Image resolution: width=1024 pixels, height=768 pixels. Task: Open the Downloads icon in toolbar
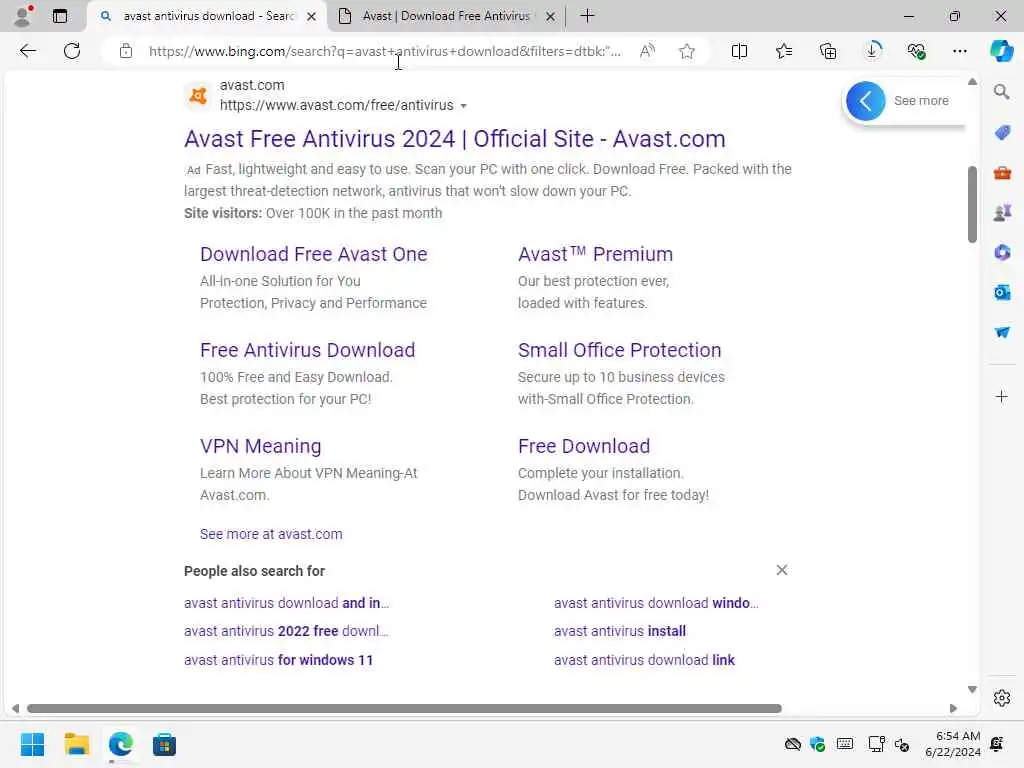point(872,50)
